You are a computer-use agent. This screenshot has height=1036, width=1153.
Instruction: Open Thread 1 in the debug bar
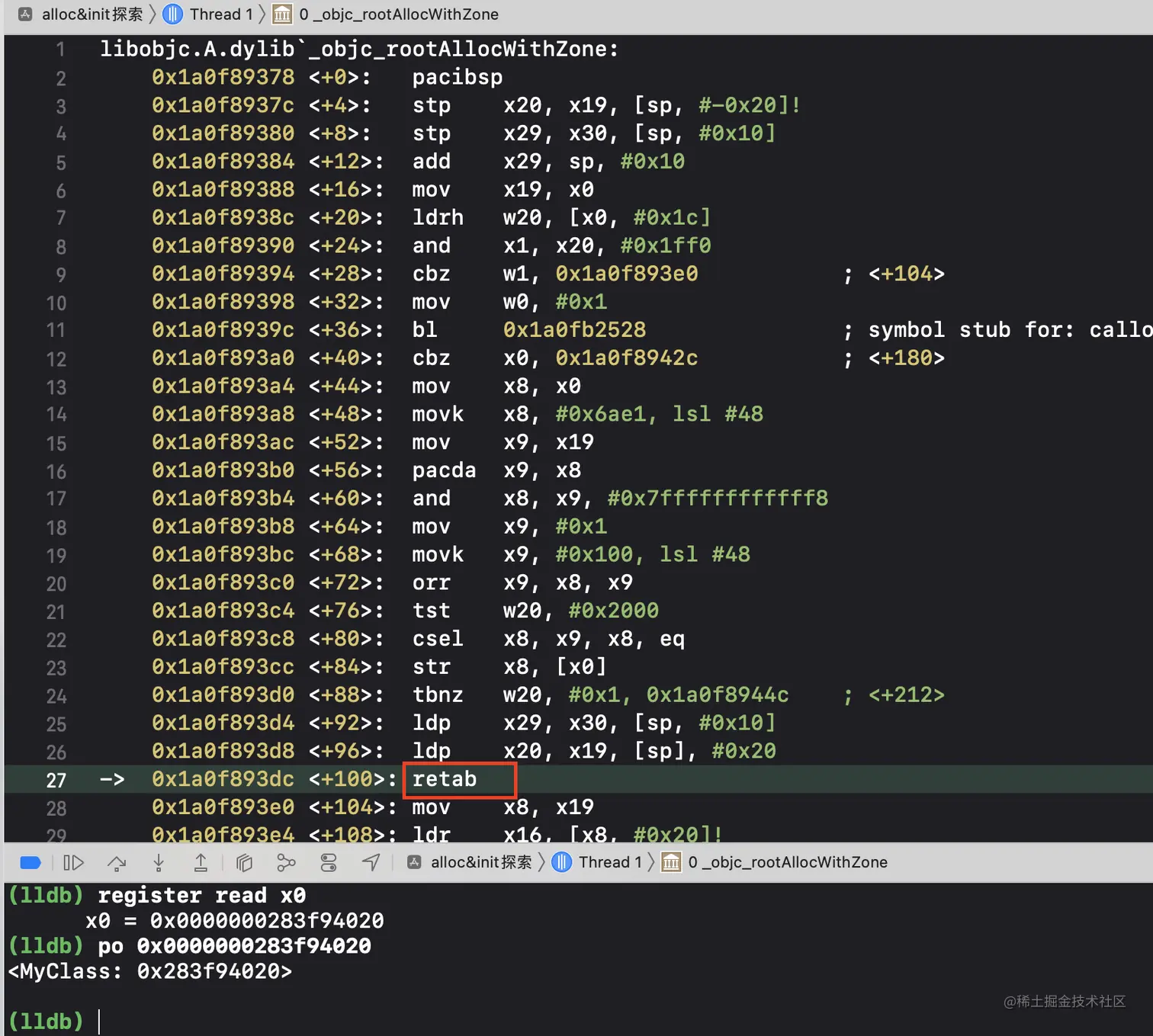click(x=610, y=862)
